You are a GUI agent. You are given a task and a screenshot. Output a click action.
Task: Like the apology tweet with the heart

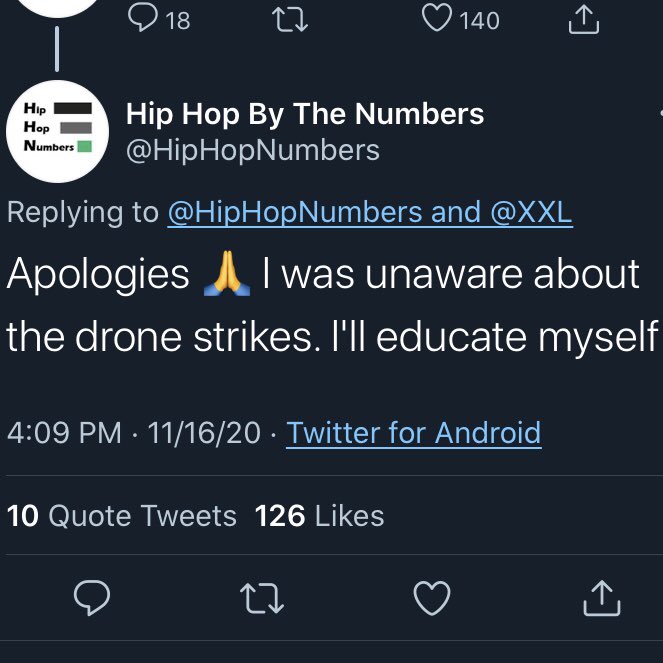pyautogui.click(x=431, y=598)
